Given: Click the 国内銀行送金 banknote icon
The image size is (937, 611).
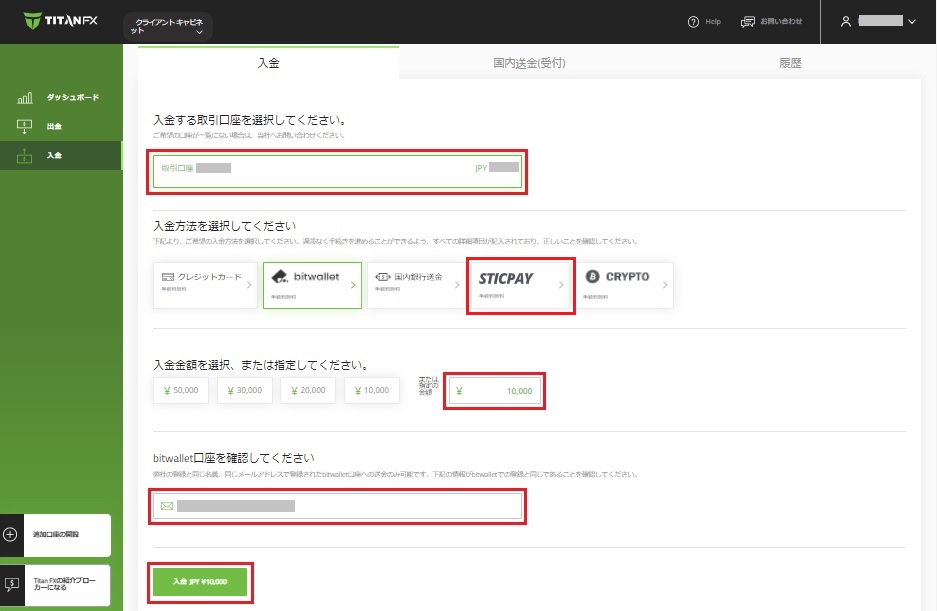Looking at the screenshot, I should [x=382, y=277].
